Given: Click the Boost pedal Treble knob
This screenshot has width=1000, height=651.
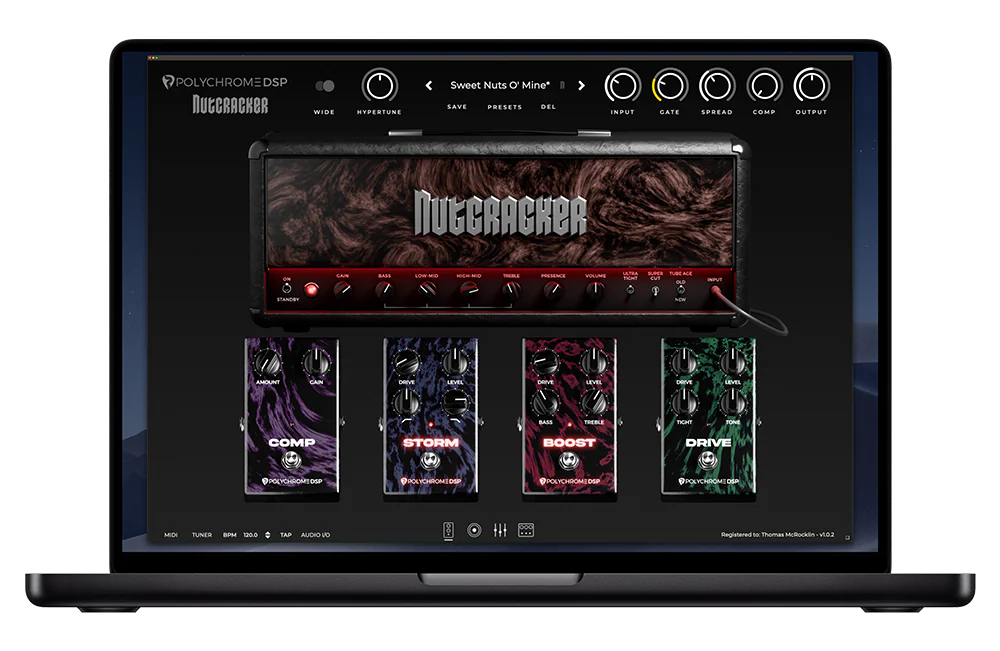Looking at the screenshot, I should click(594, 403).
